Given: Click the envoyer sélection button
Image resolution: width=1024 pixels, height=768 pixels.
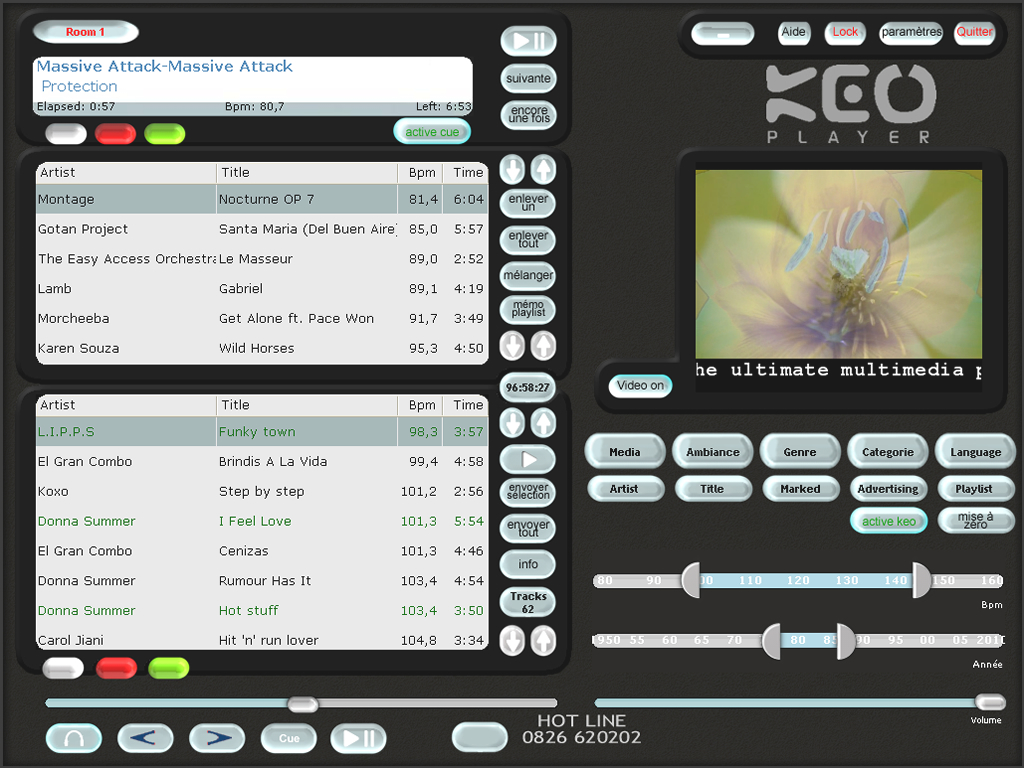Looking at the screenshot, I should click(x=528, y=492).
